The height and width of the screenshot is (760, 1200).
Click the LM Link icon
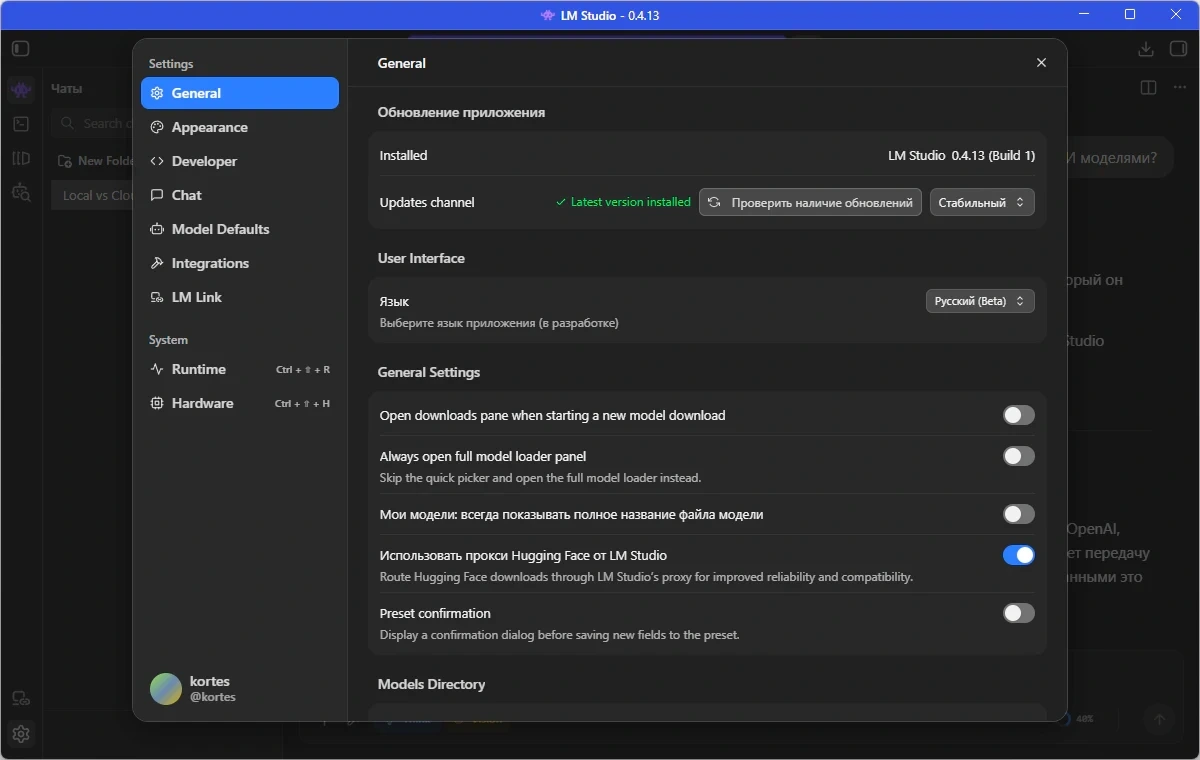tap(157, 297)
